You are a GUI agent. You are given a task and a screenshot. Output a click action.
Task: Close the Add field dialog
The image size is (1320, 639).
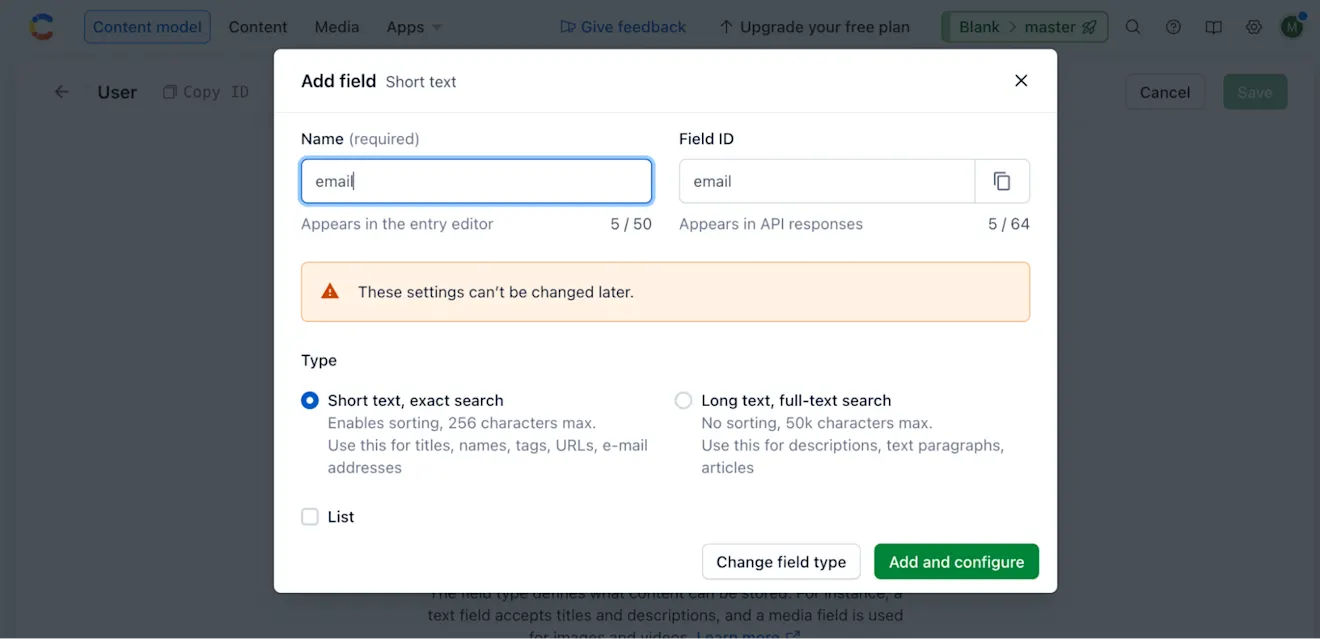click(1021, 81)
